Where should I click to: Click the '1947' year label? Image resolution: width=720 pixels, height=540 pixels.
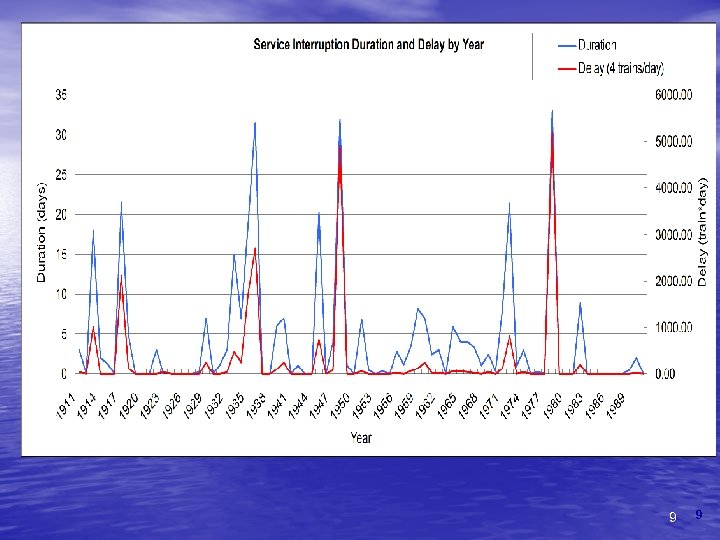coord(320,406)
